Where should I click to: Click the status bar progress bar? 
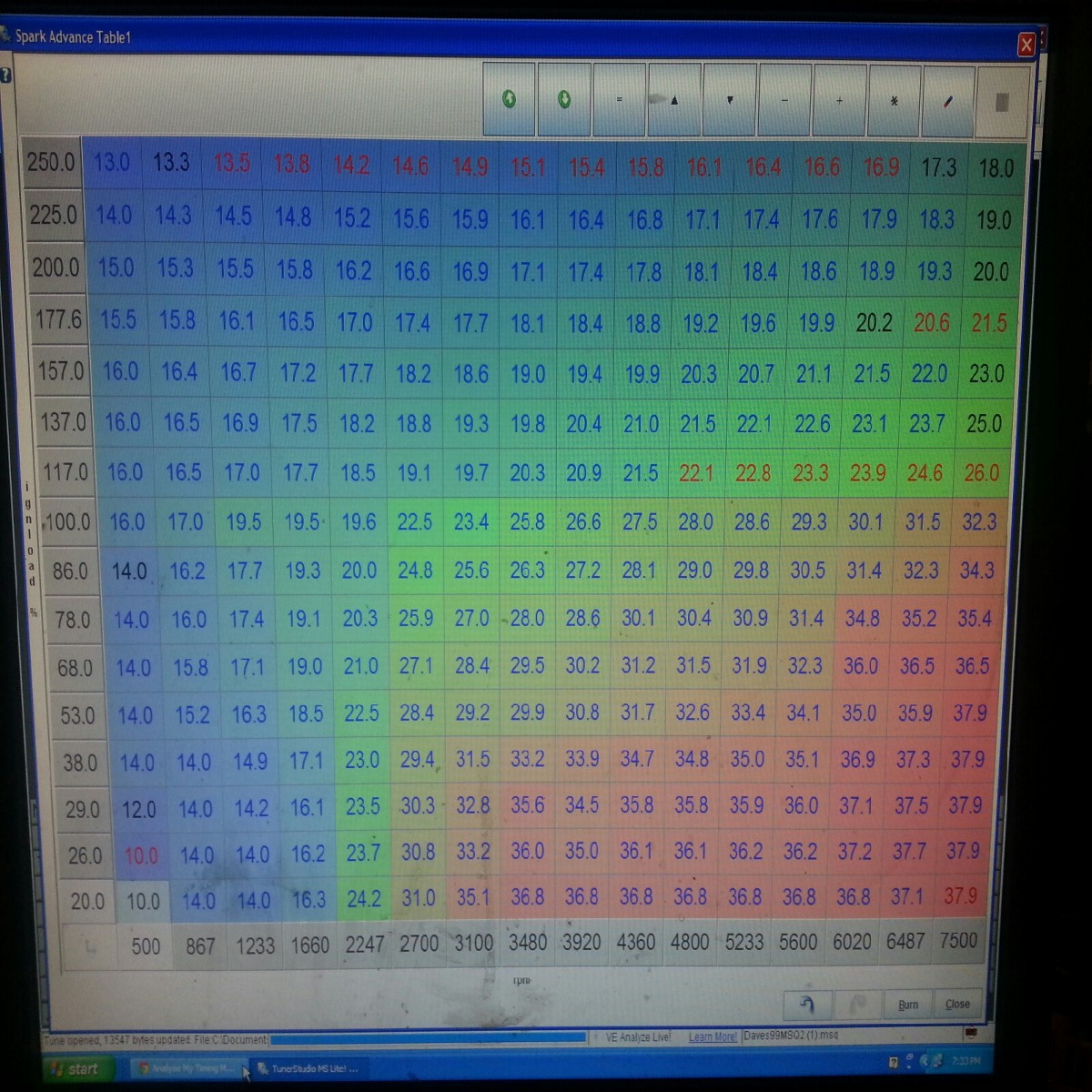[x=428, y=1037]
